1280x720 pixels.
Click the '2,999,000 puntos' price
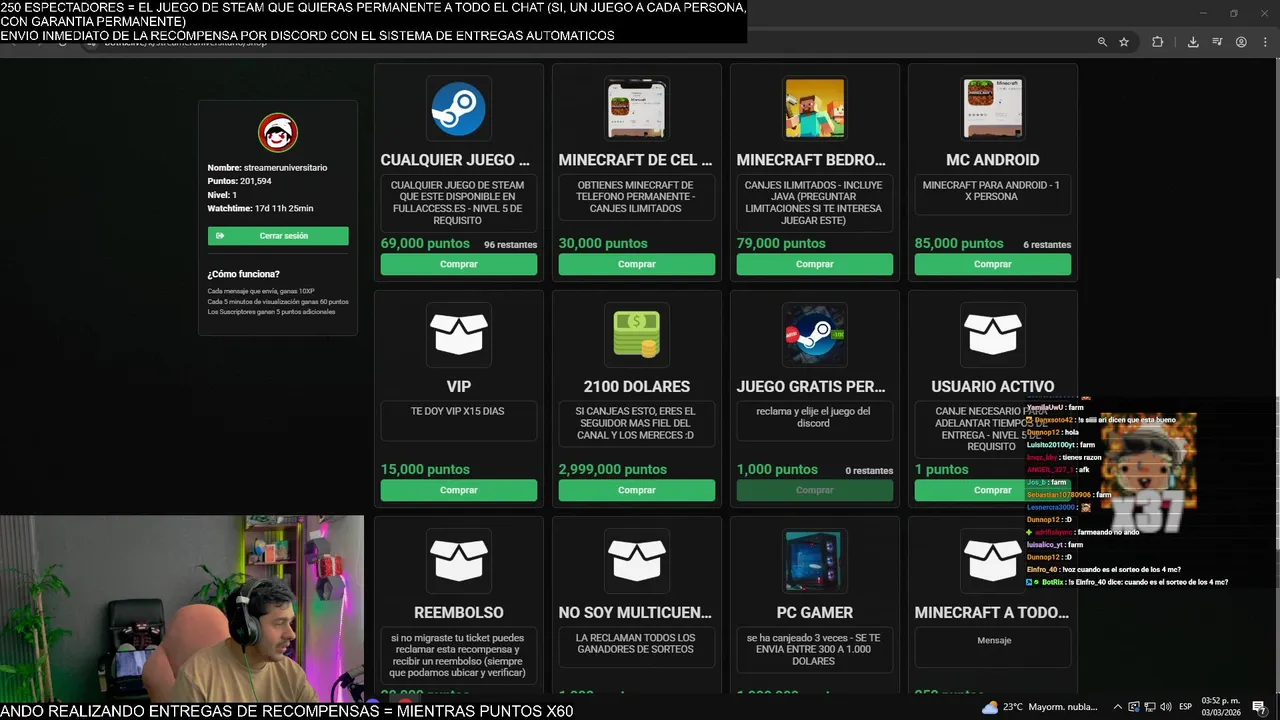[612, 470]
